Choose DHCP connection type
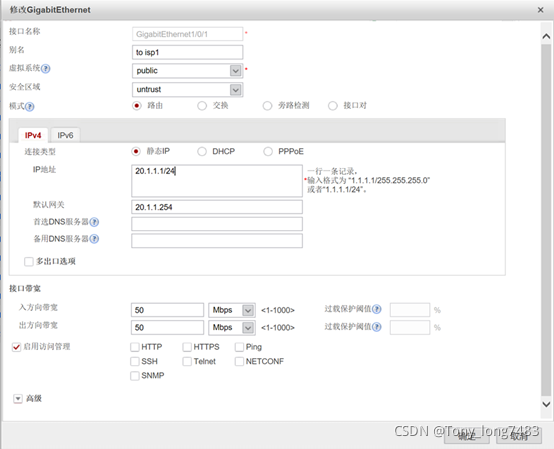 (x=202, y=152)
